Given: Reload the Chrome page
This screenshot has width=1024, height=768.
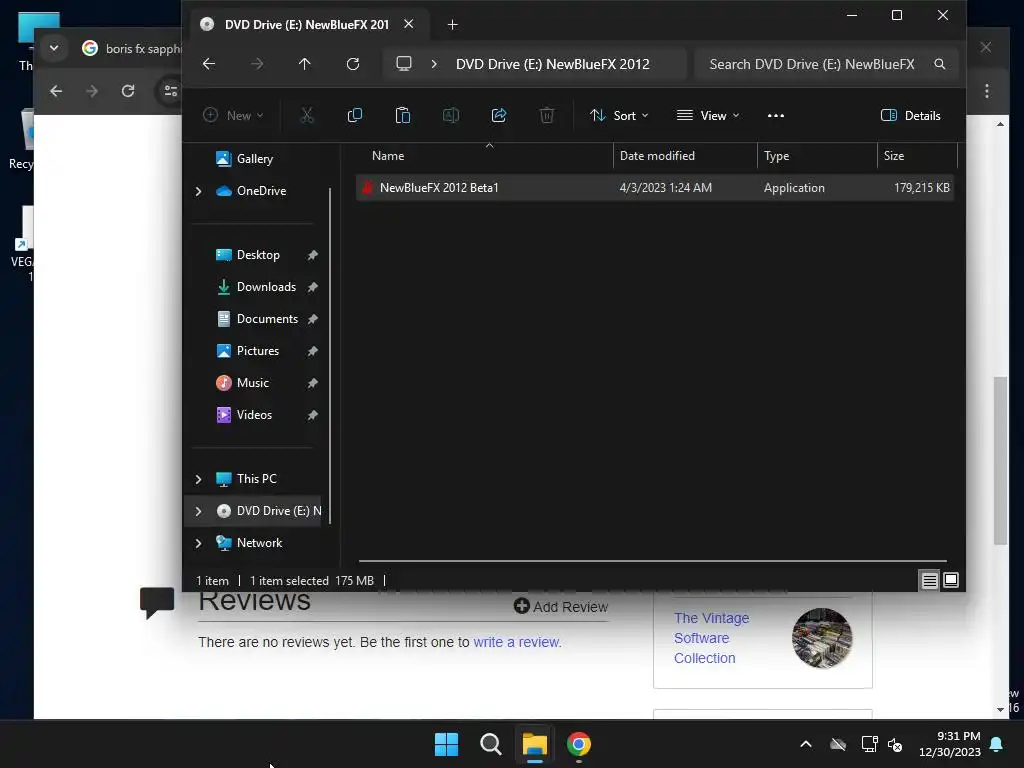Looking at the screenshot, I should [128, 91].
